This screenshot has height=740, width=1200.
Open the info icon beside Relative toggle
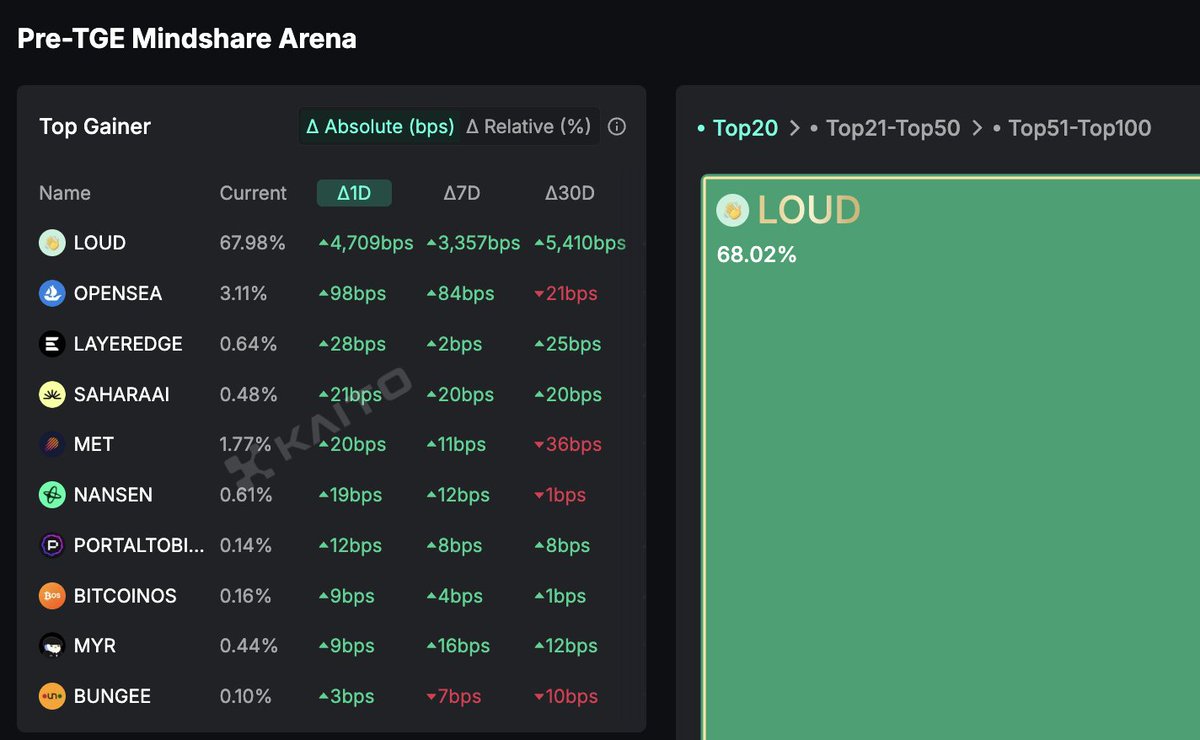click(617, 127)
